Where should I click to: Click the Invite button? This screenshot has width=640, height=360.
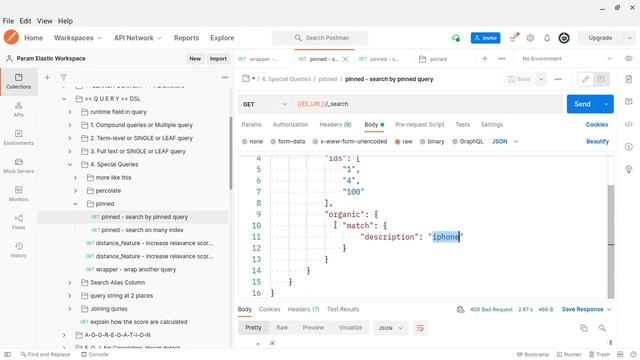click(x=485, y=38)
